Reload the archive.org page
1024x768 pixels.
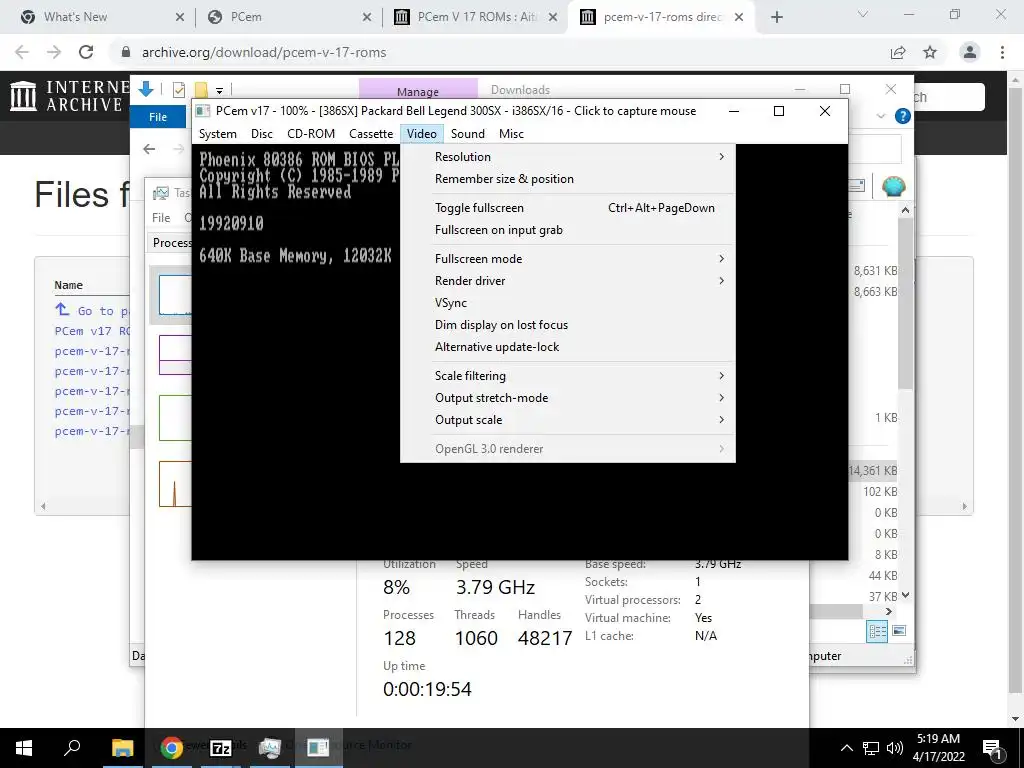pyautogui.click(x=86, y=52)
